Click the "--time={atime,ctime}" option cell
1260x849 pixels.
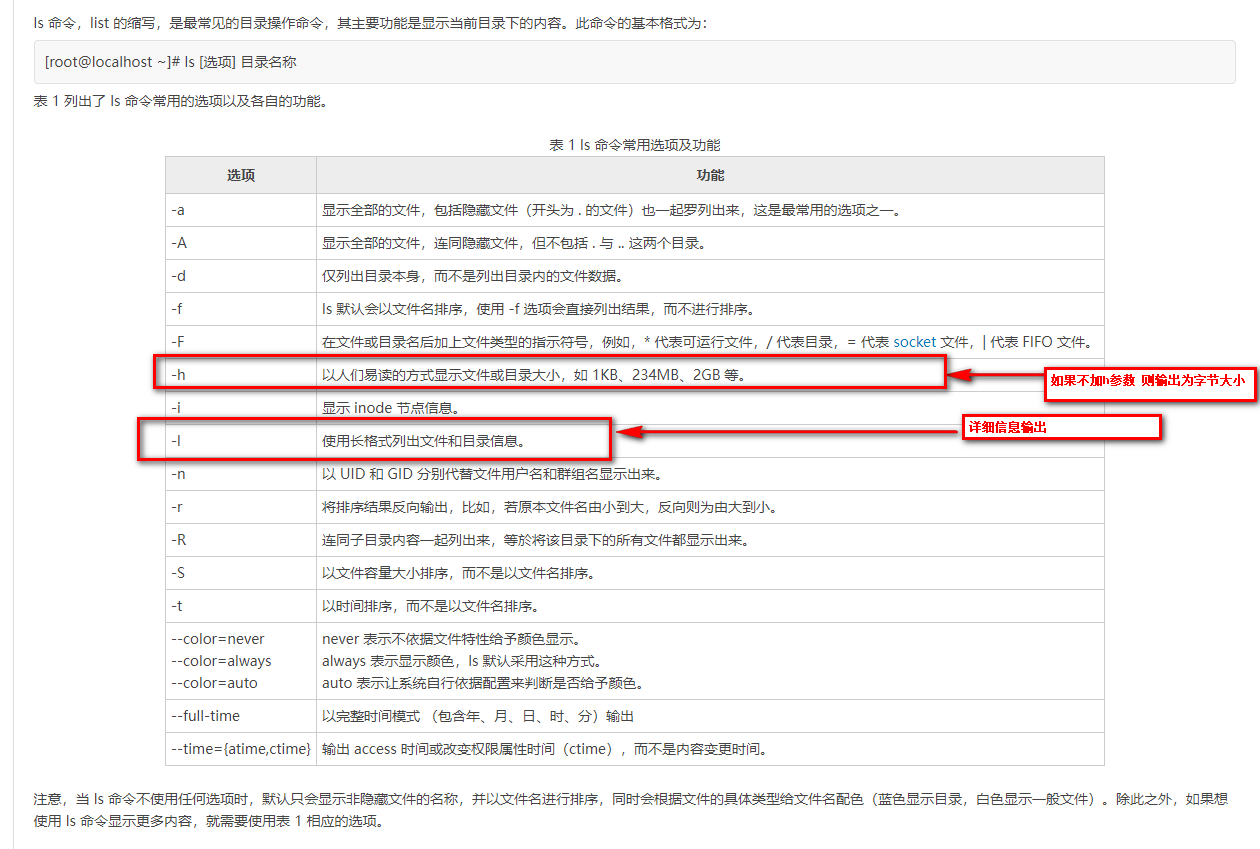click(x=241, y=749)
